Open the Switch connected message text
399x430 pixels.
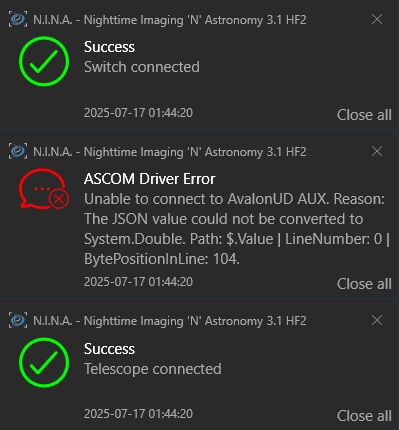pyautogui.click(x=142, y=67)
